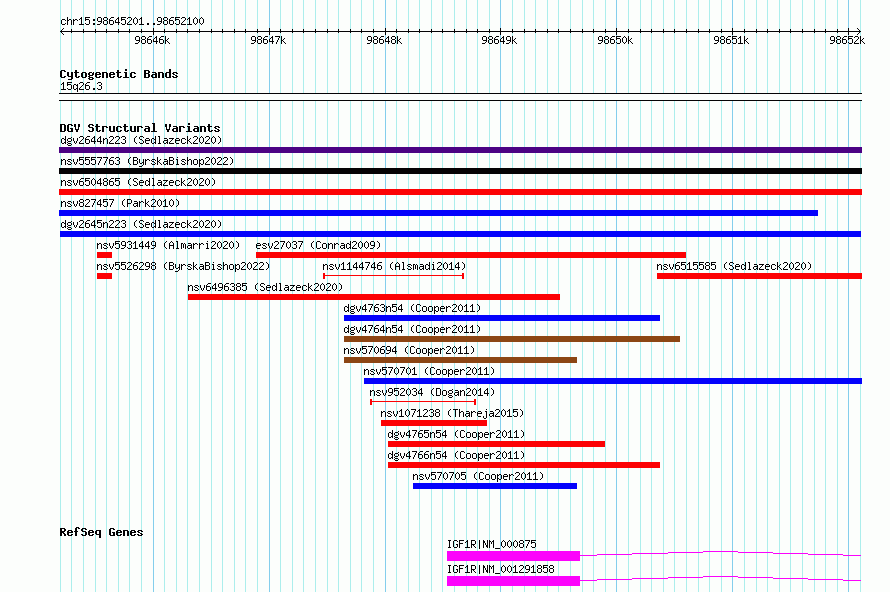Select the purple dgv2644n223 variant bar

coord(460,150)
